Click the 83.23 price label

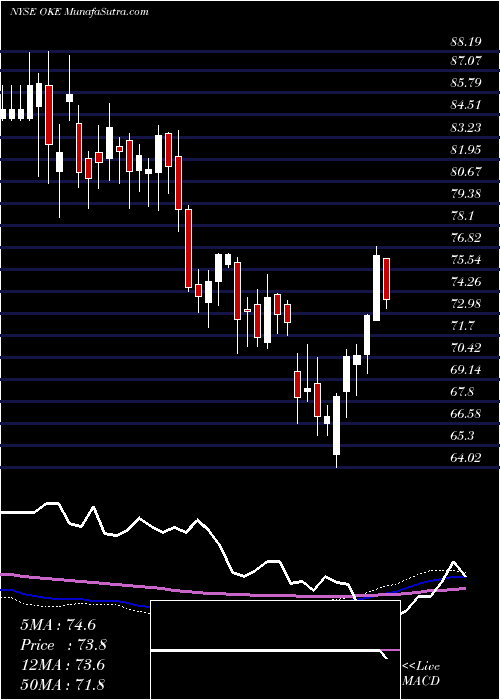pyautogui.click(x=466, y=128)
